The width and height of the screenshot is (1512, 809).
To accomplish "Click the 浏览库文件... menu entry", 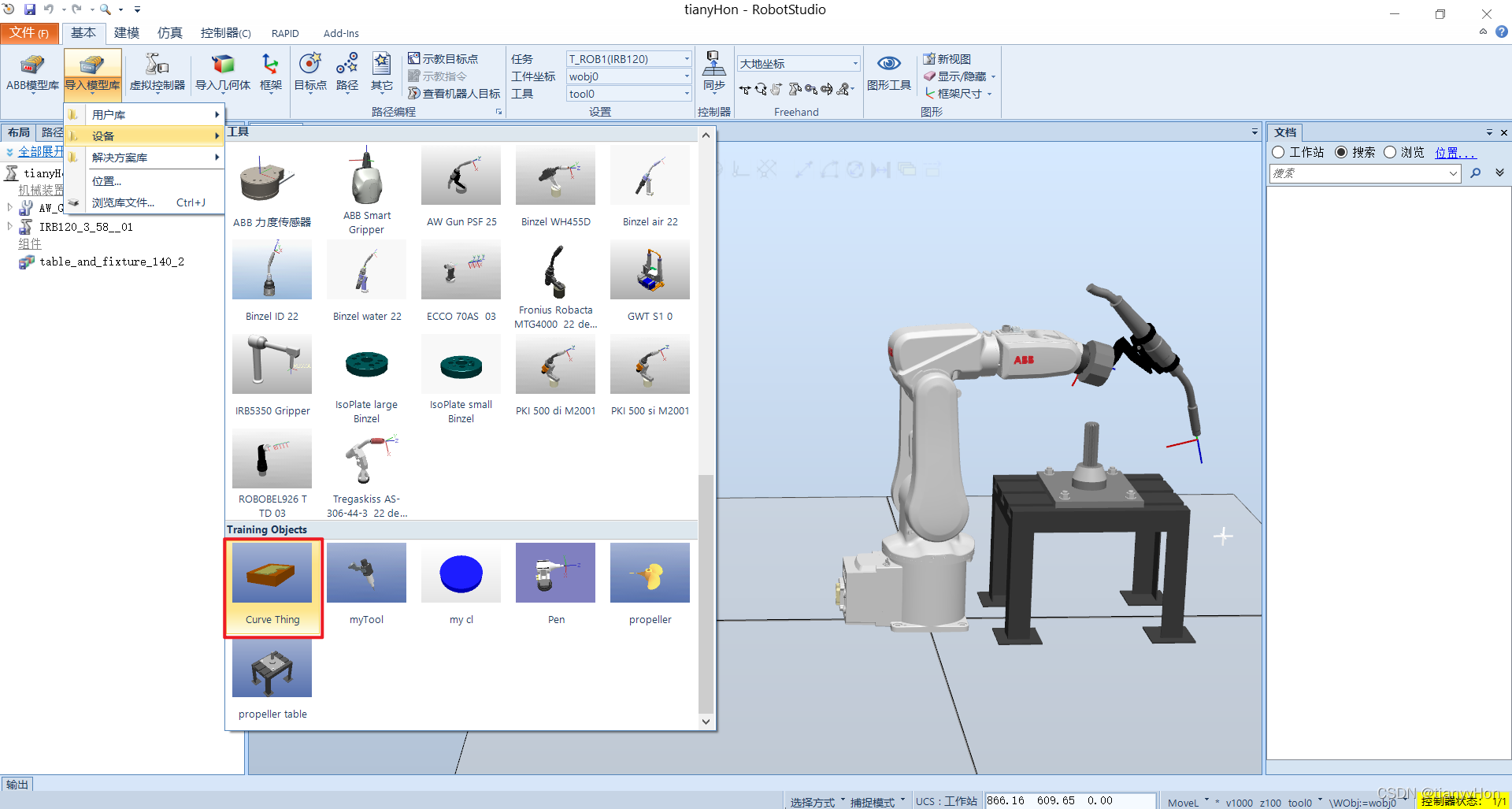I will (x=145, y=202).
